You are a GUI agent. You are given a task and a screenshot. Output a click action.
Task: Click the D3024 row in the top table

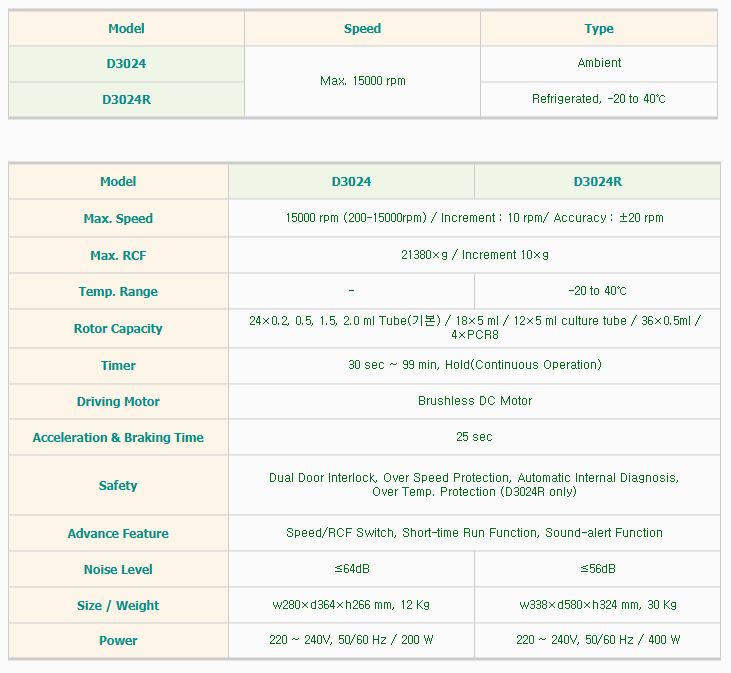[126, 63]
